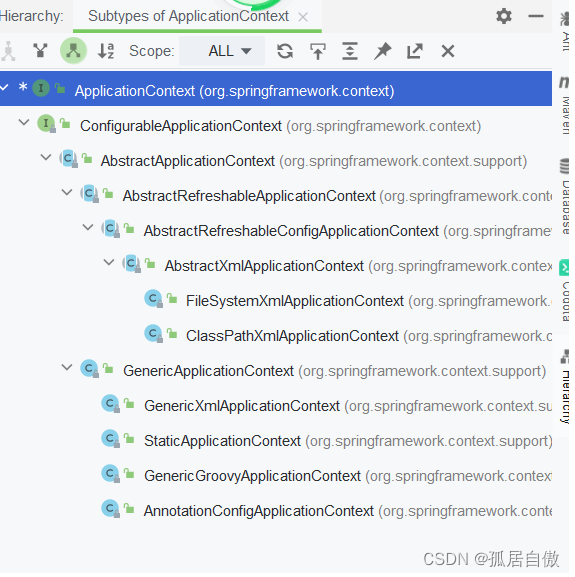Viewport: 575px width, 577px height.
Task: Select Subtypes of ApplicationContext tab
Action: [188, 16]
